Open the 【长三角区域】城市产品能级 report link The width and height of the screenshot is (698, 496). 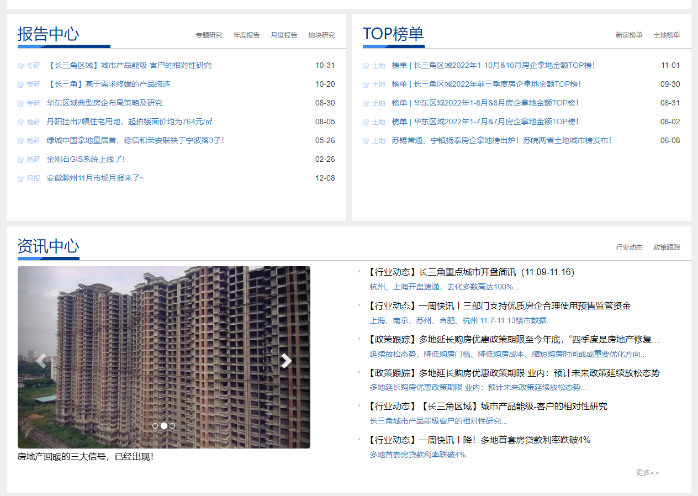pos(129,65)
